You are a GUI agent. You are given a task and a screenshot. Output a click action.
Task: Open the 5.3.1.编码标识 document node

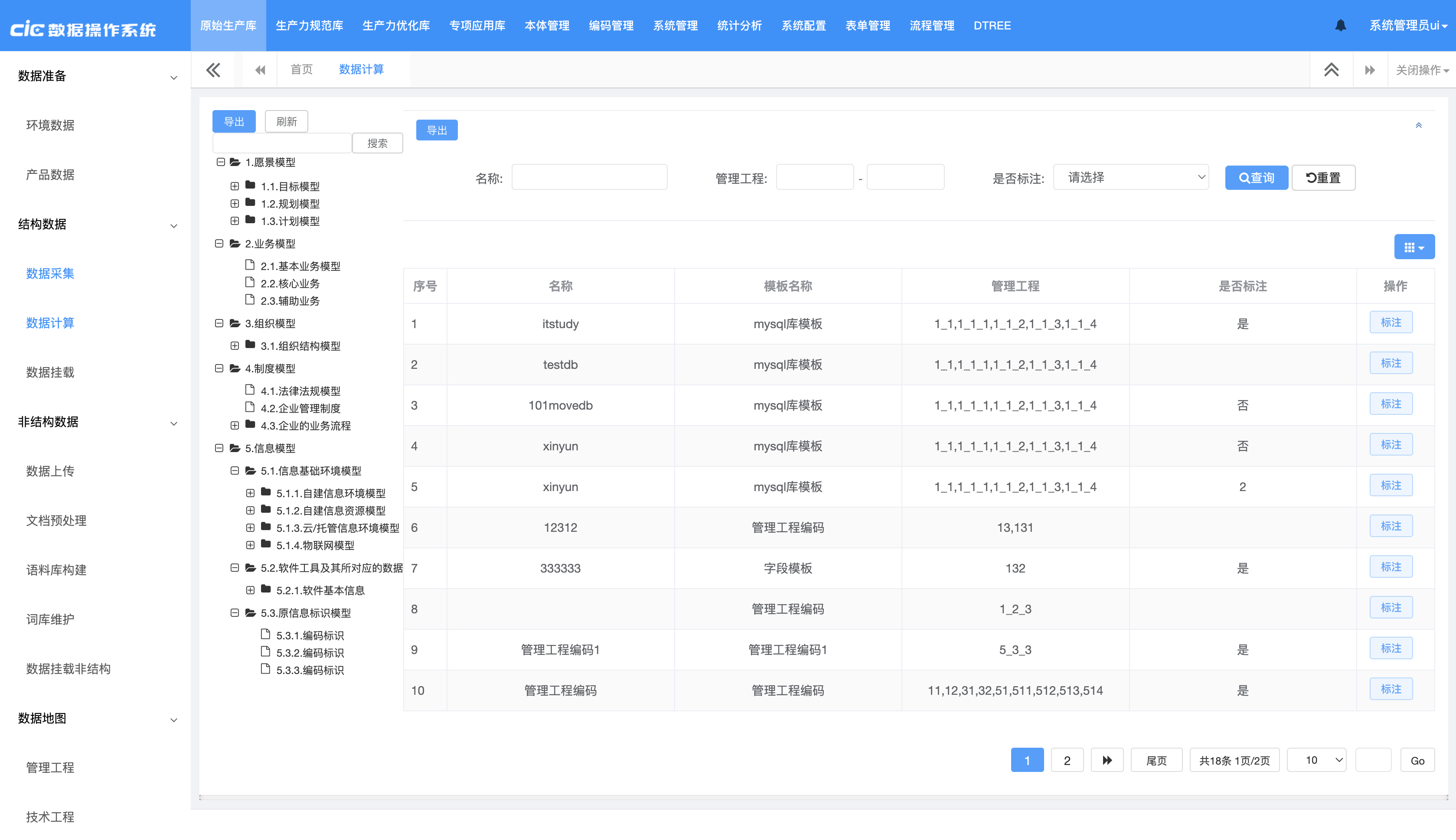(x=309, y=635)
